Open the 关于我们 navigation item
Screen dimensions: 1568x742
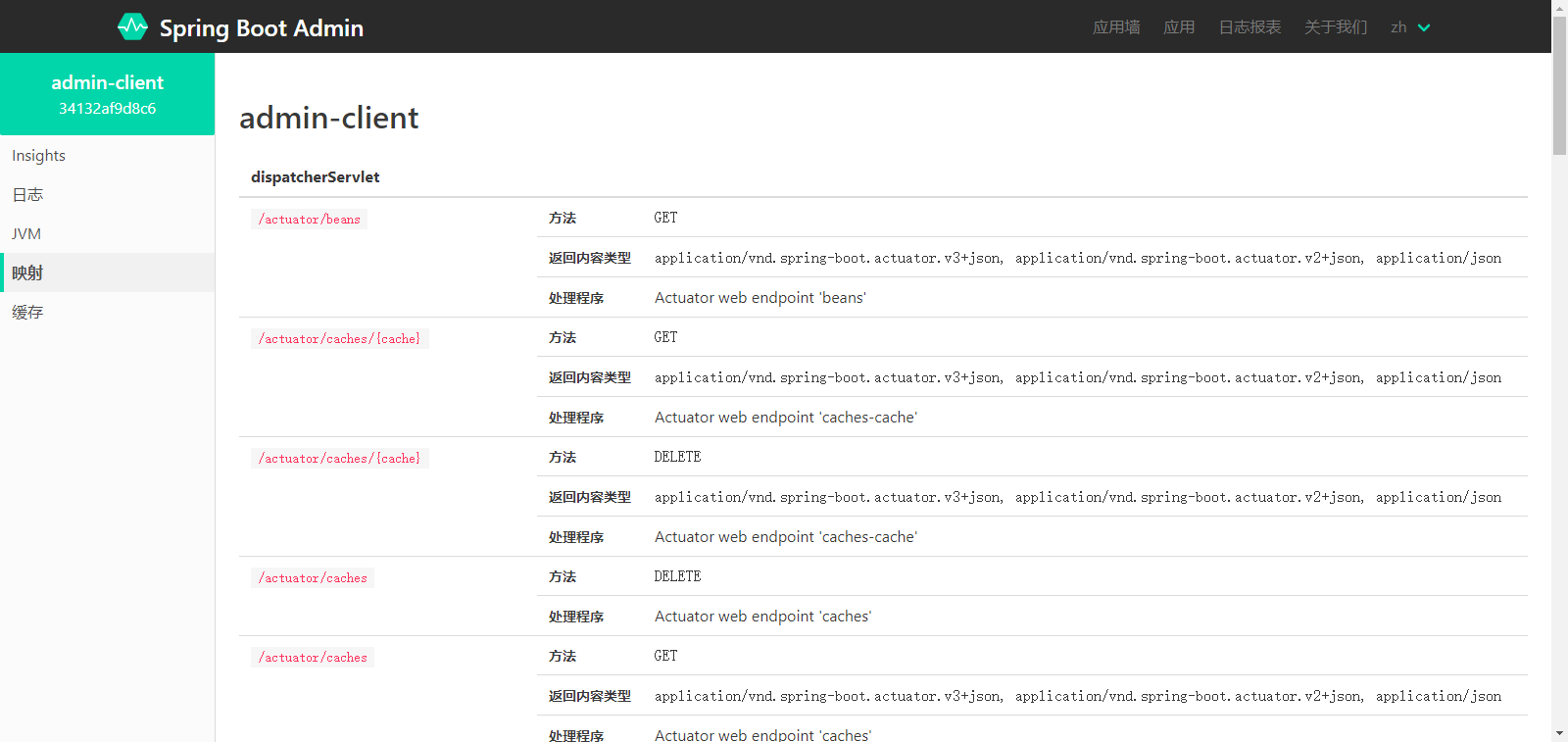[x=1336, y=26]
